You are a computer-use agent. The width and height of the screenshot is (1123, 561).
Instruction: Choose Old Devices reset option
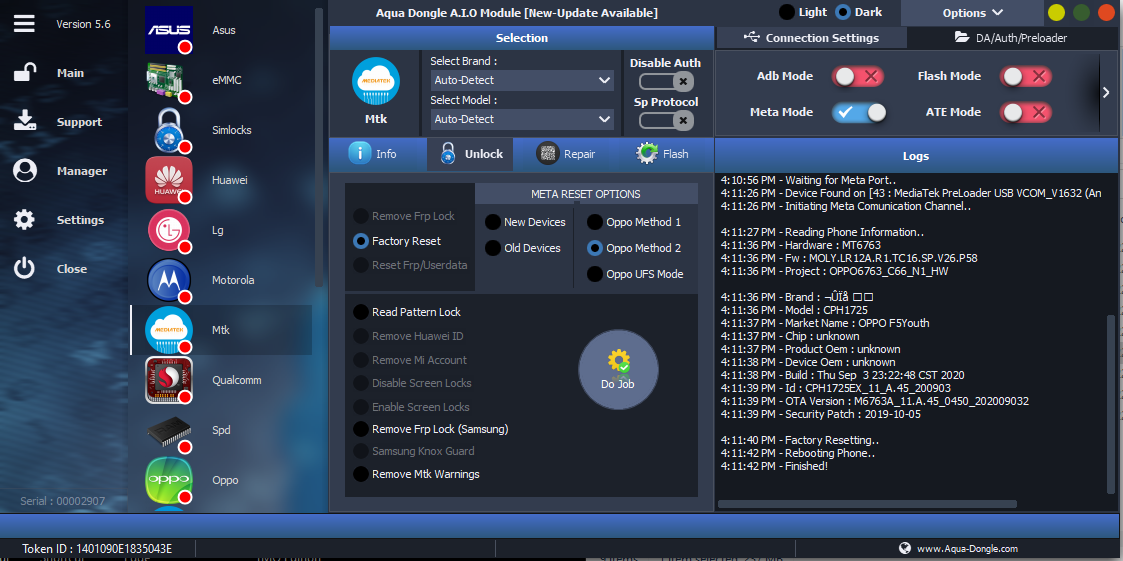[523, 248]
